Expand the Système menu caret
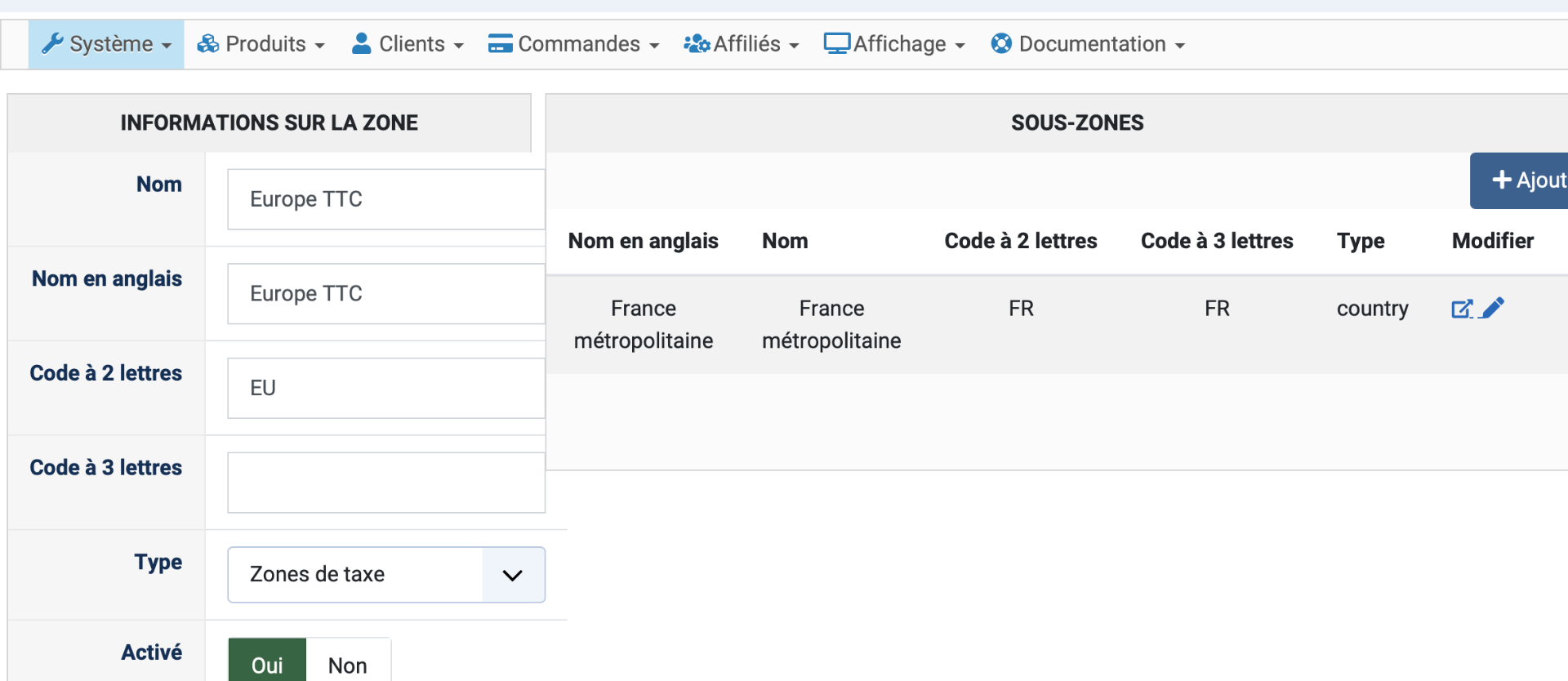The width and height of the screenshot is (1568, 681). tap(167, 46)
